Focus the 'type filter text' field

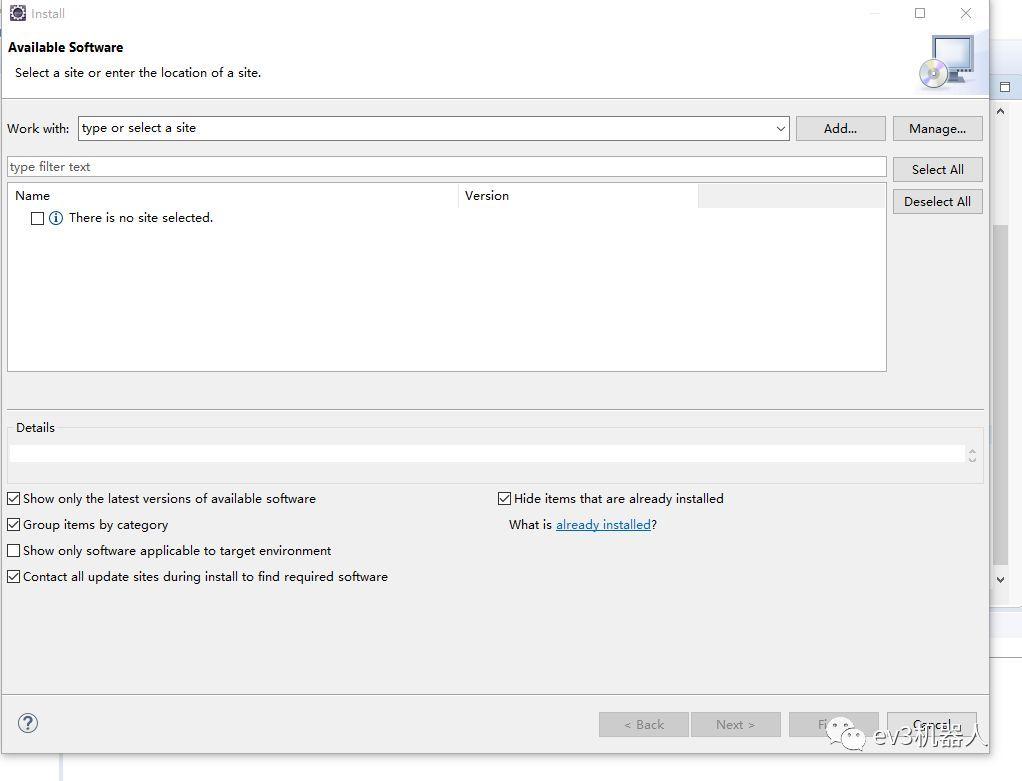pyautogui.click(x=446, y=166)
